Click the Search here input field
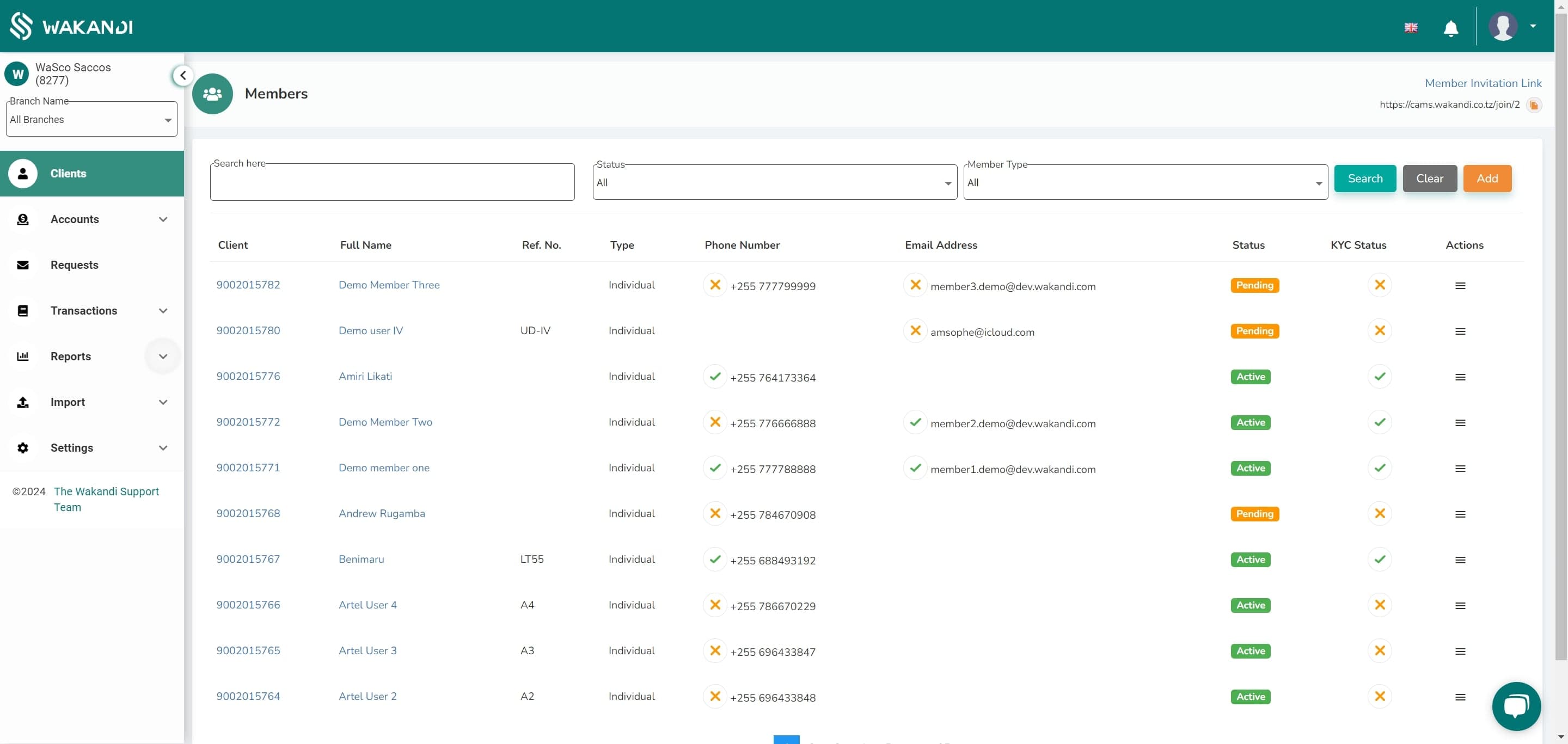 (x=392, y=181)
